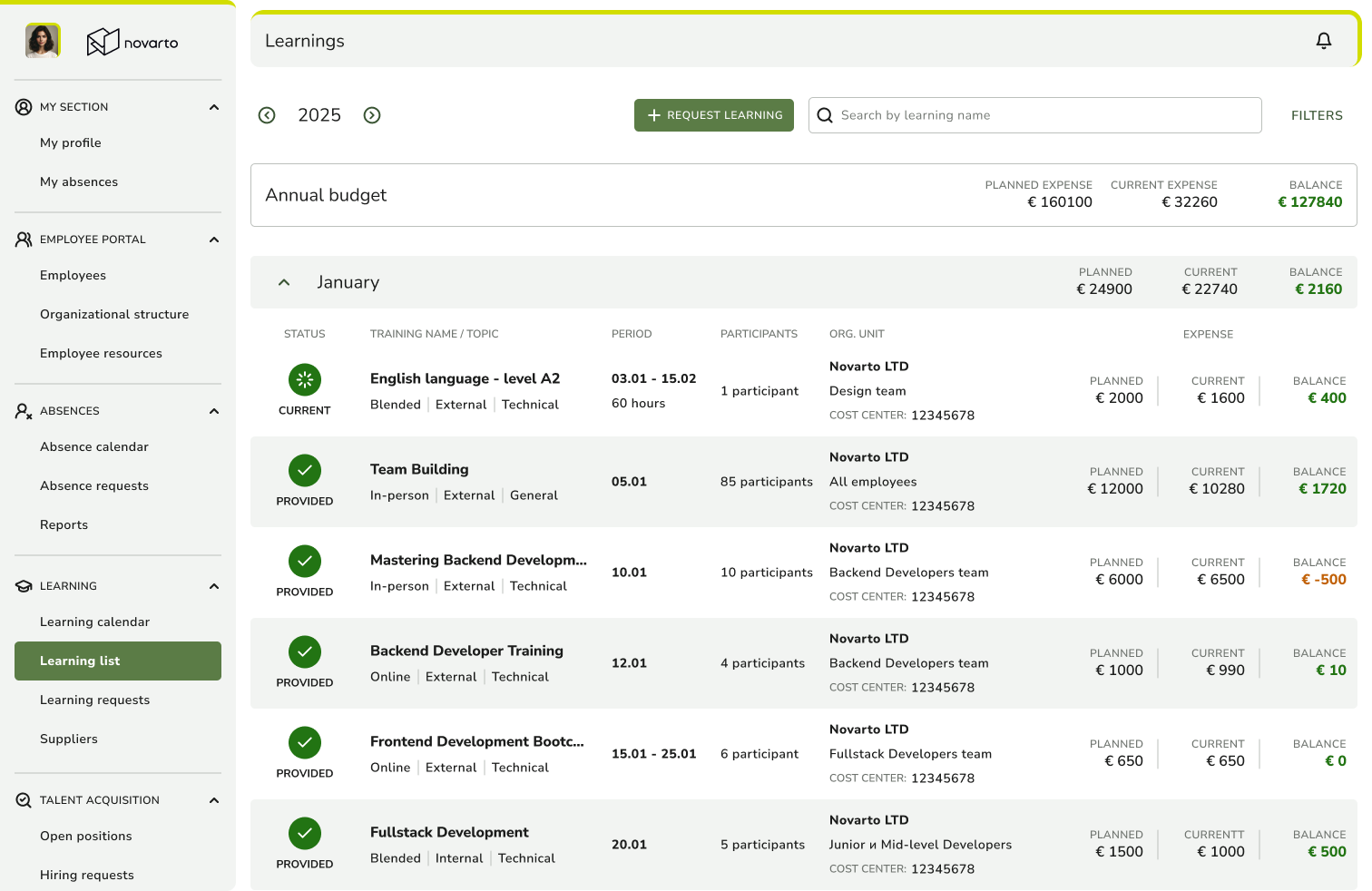This screenshot has height=891, width=1372.
Task: Navigate to Employees list
Action: (x=73, y=275)
